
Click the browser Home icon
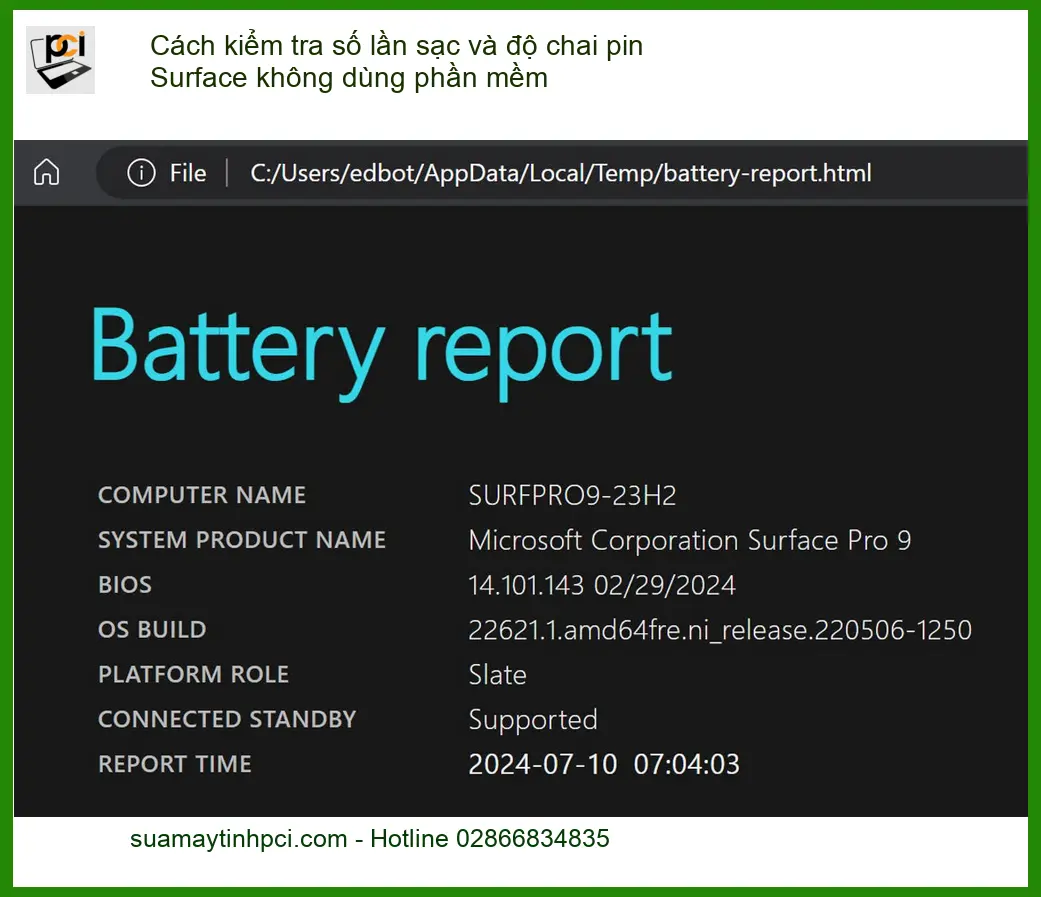coord(46,173)
